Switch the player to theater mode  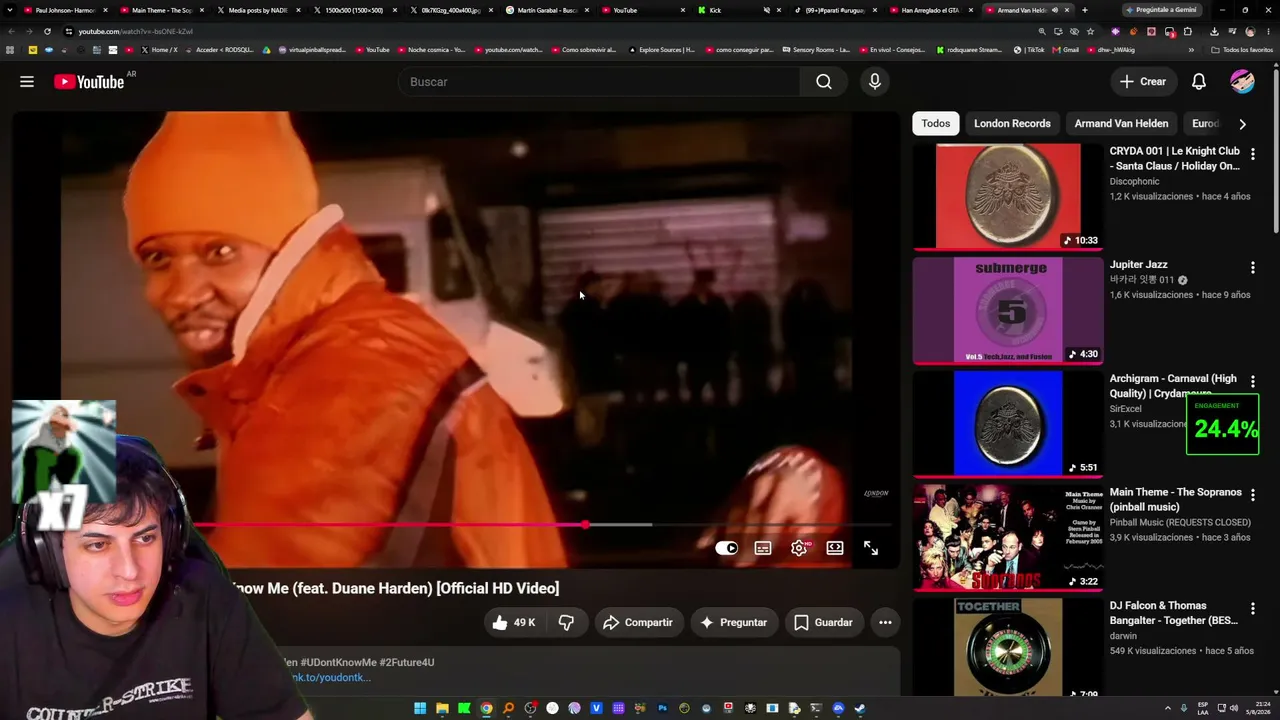(835, 548)
